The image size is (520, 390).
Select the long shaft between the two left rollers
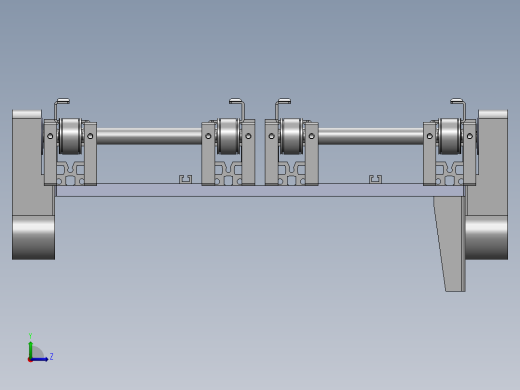point(149,136)
